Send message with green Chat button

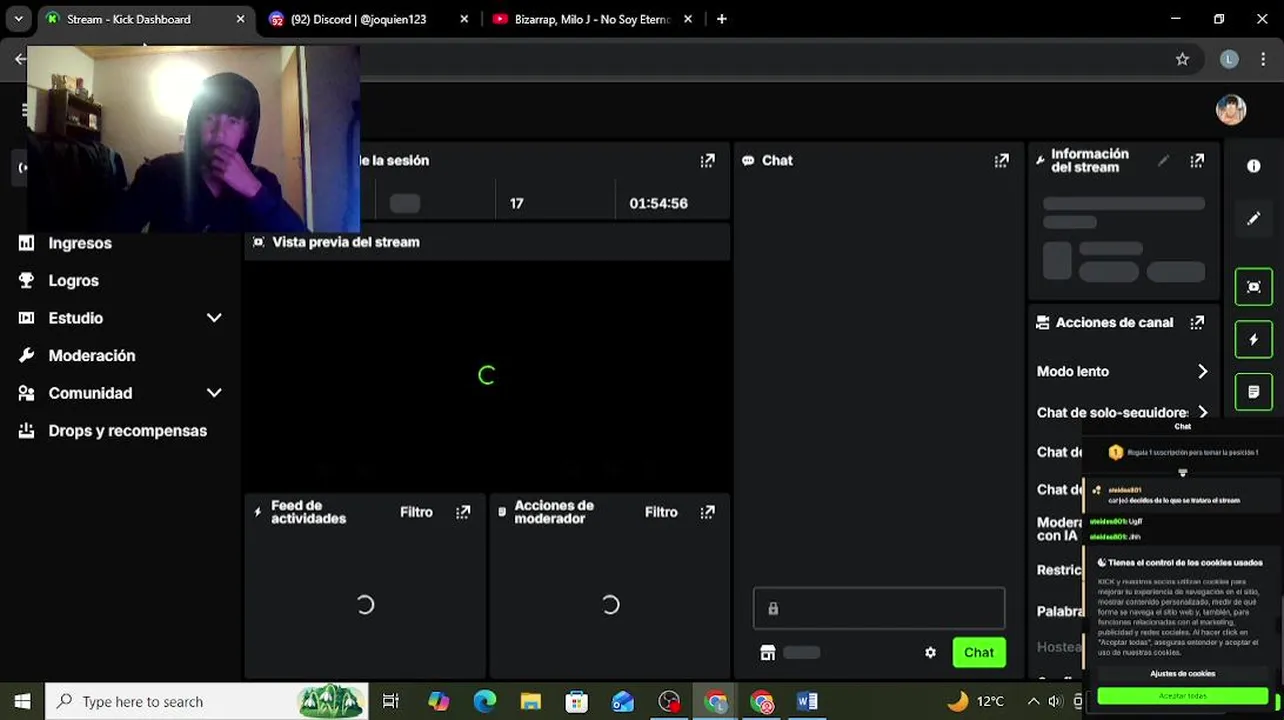(x=979, y=652)
